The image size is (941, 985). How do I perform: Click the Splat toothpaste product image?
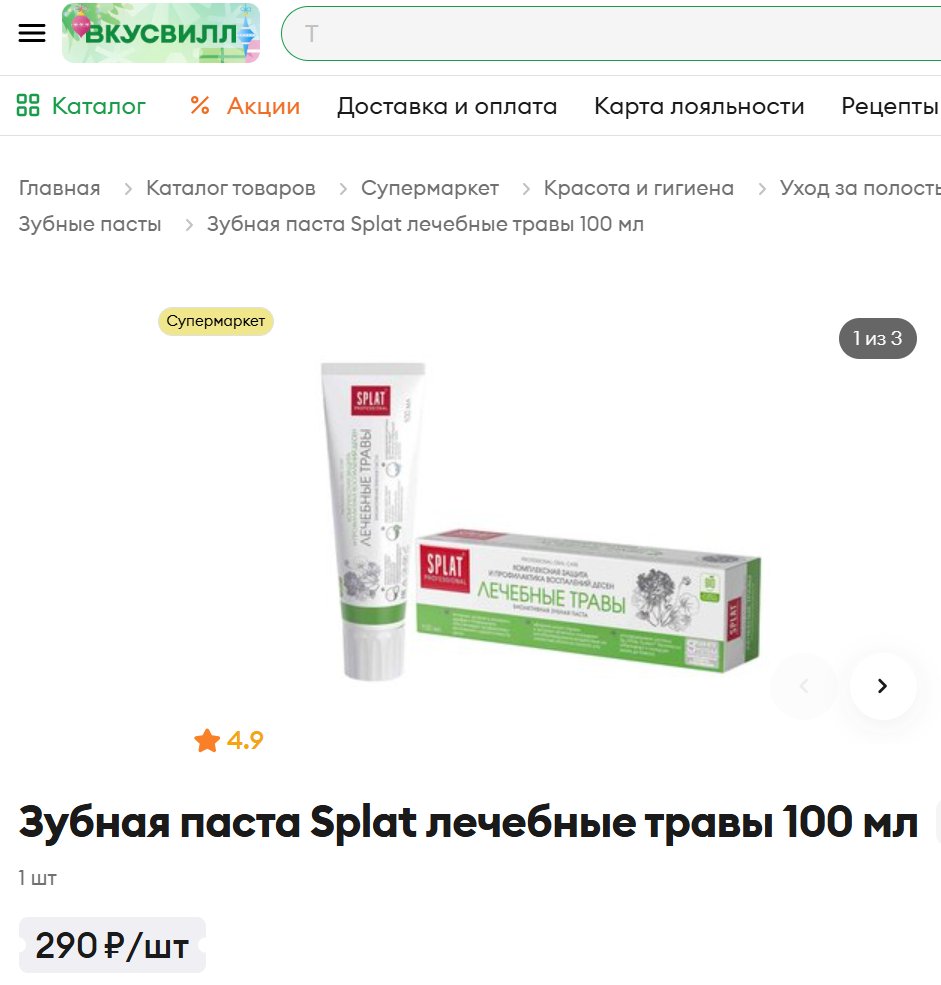540,521
